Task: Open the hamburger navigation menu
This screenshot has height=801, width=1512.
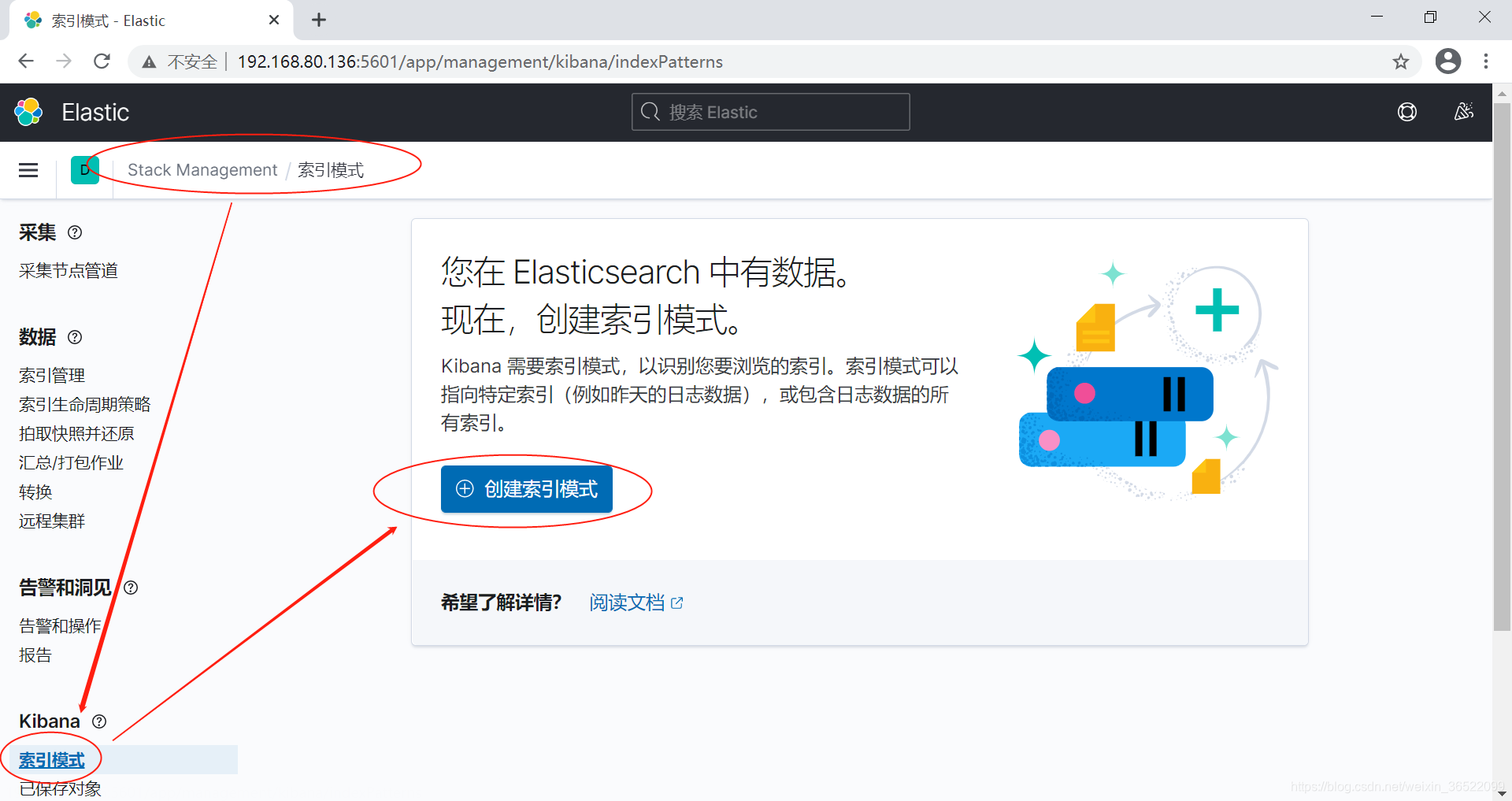Action: (x=28, y=170)
